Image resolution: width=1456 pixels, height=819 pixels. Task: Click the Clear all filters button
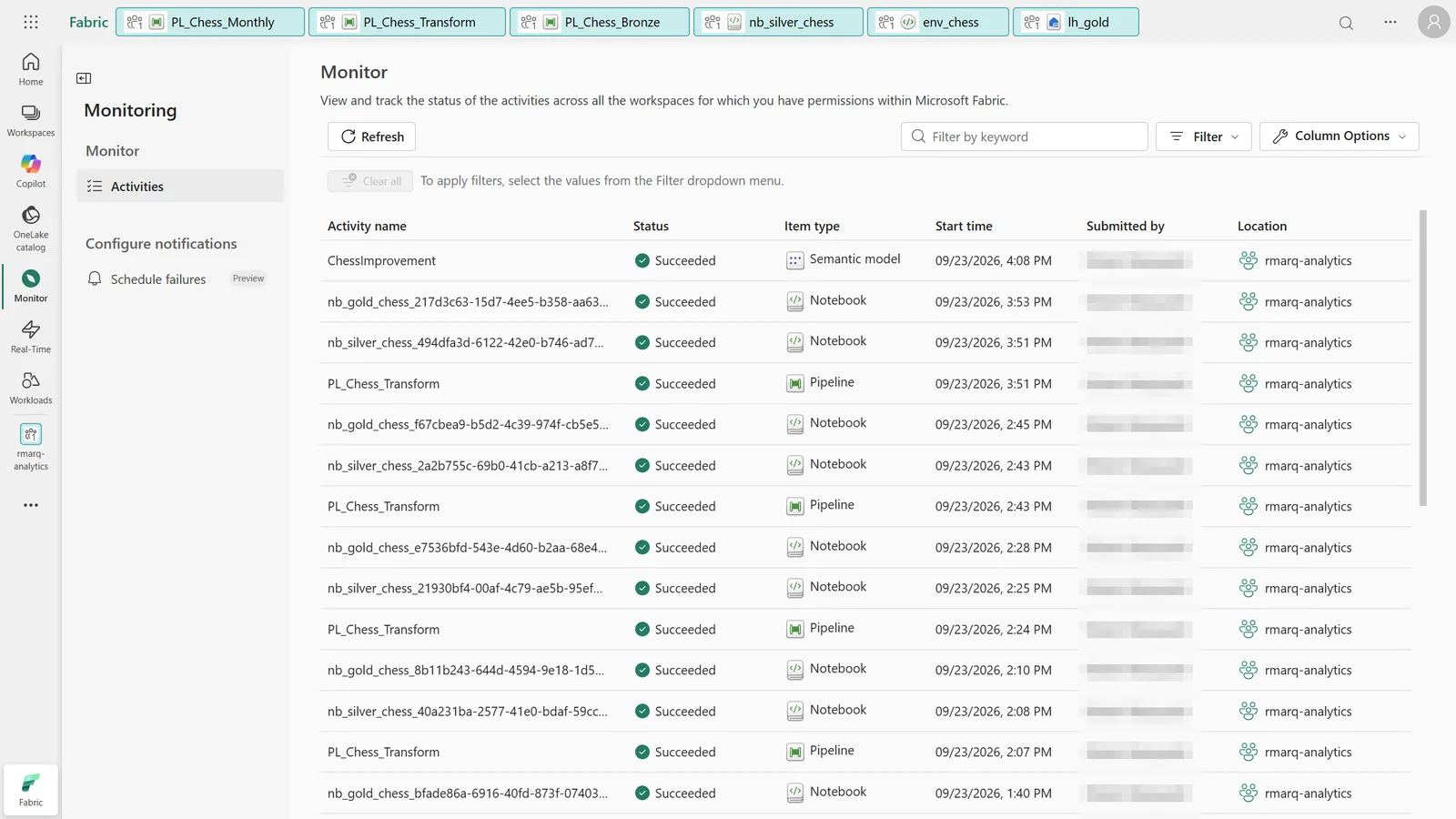click(370, 181)
